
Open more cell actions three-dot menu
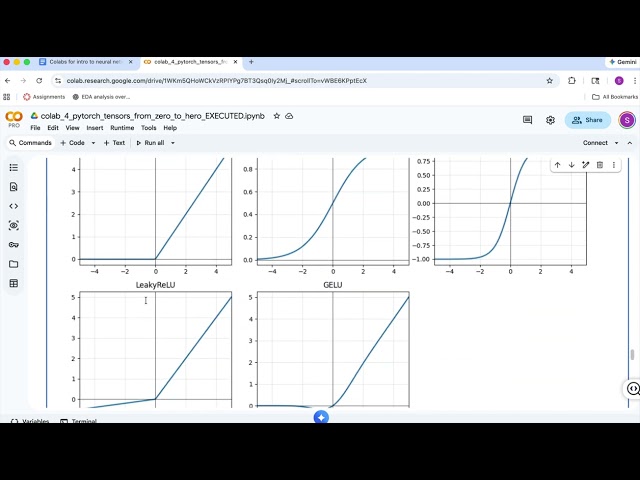(613, 165)
